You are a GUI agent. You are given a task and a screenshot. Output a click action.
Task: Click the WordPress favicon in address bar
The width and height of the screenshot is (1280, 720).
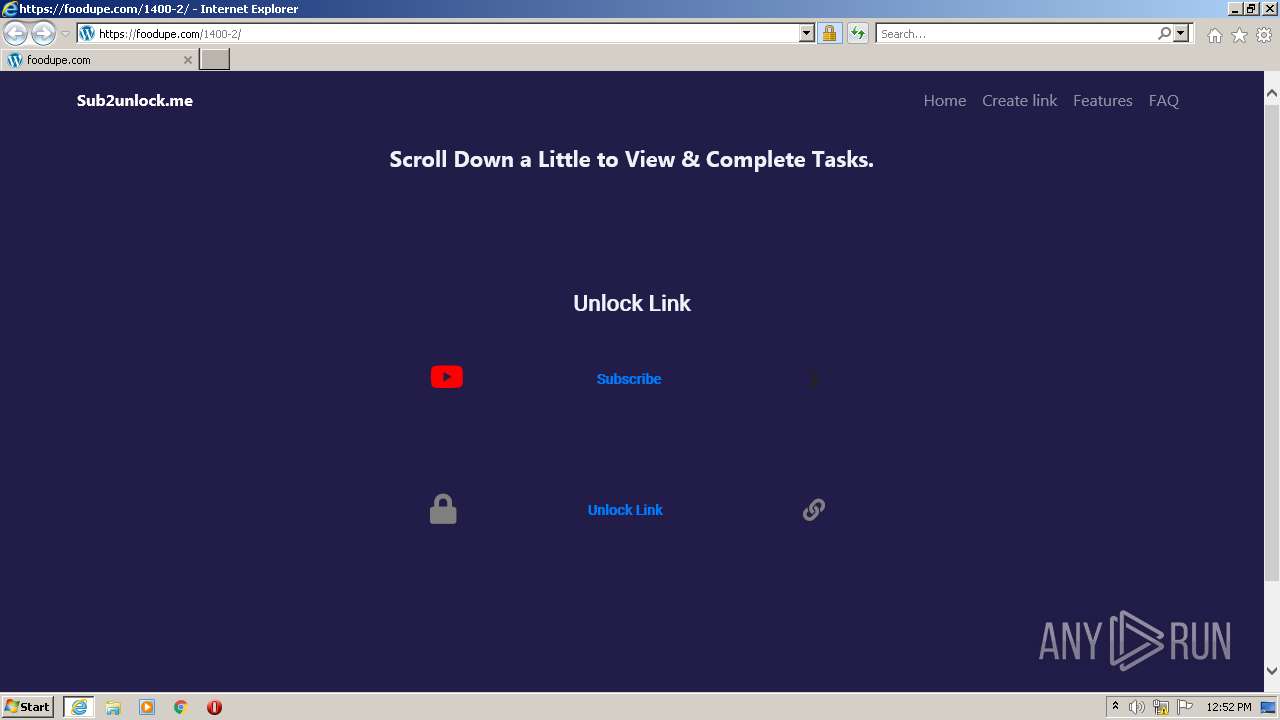(87, 33)
